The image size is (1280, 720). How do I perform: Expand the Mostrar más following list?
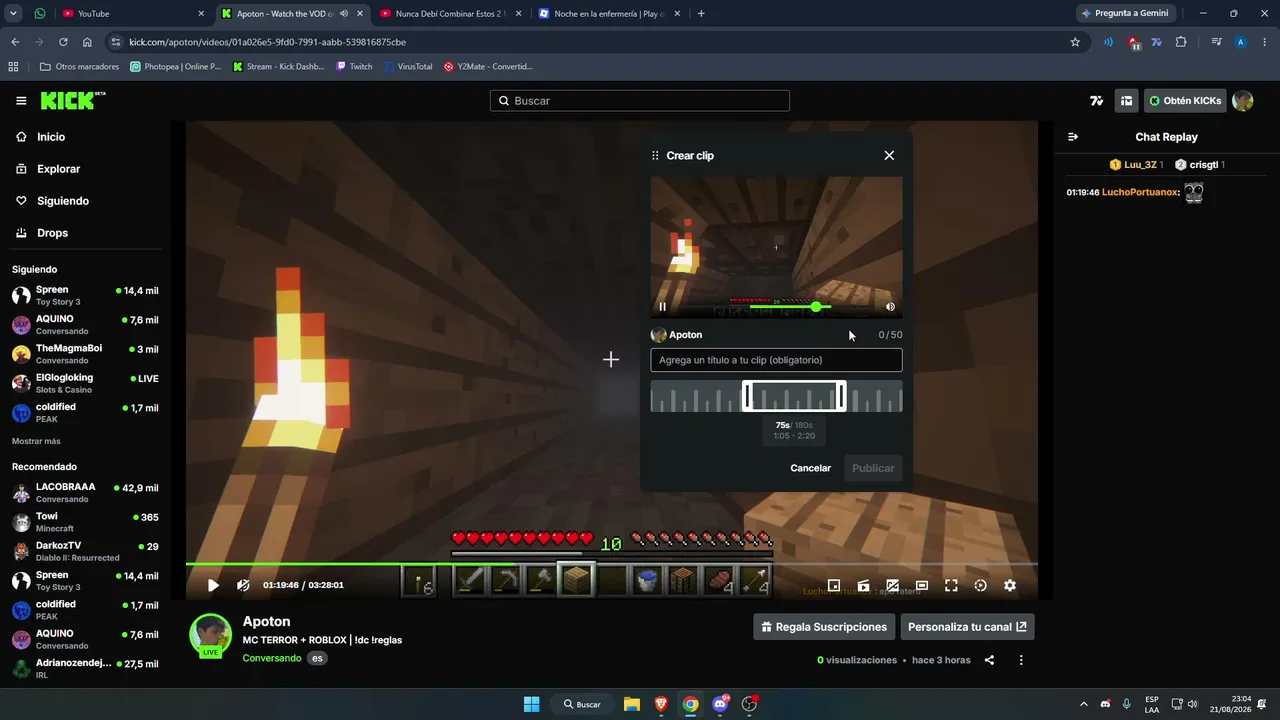[36, 441]
